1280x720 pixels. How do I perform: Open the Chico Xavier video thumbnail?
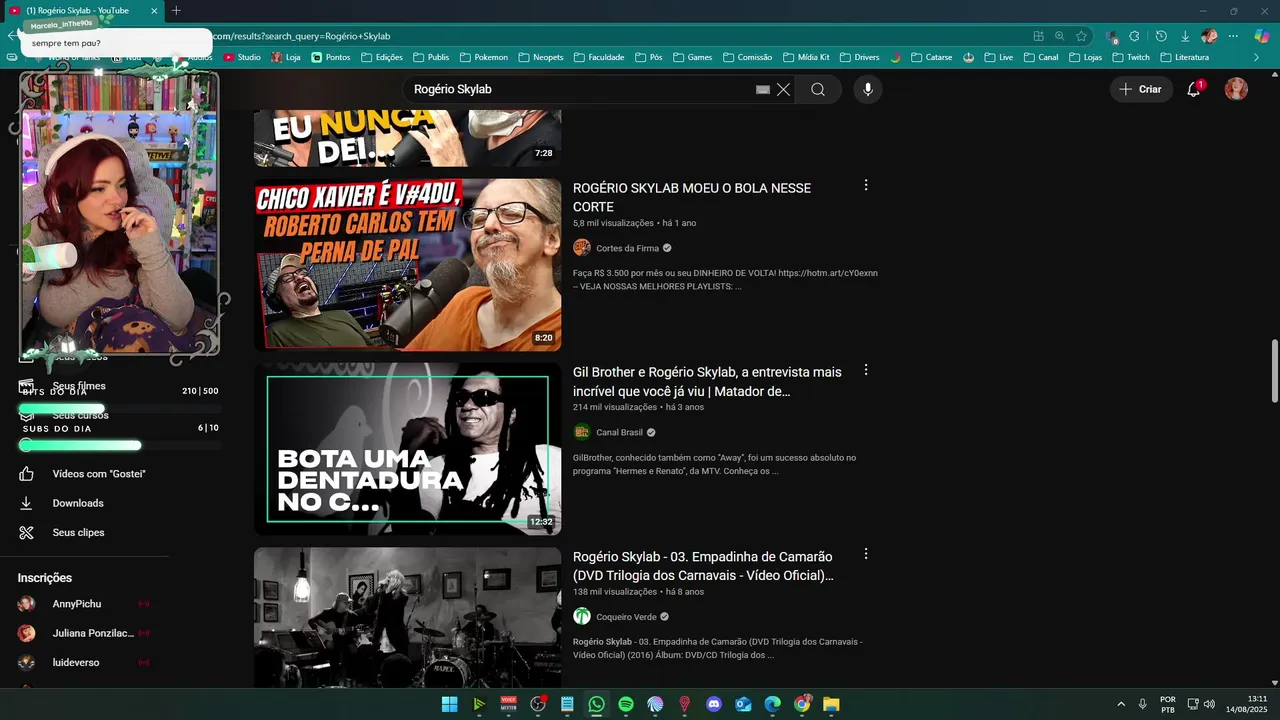[x=407, y=265]
